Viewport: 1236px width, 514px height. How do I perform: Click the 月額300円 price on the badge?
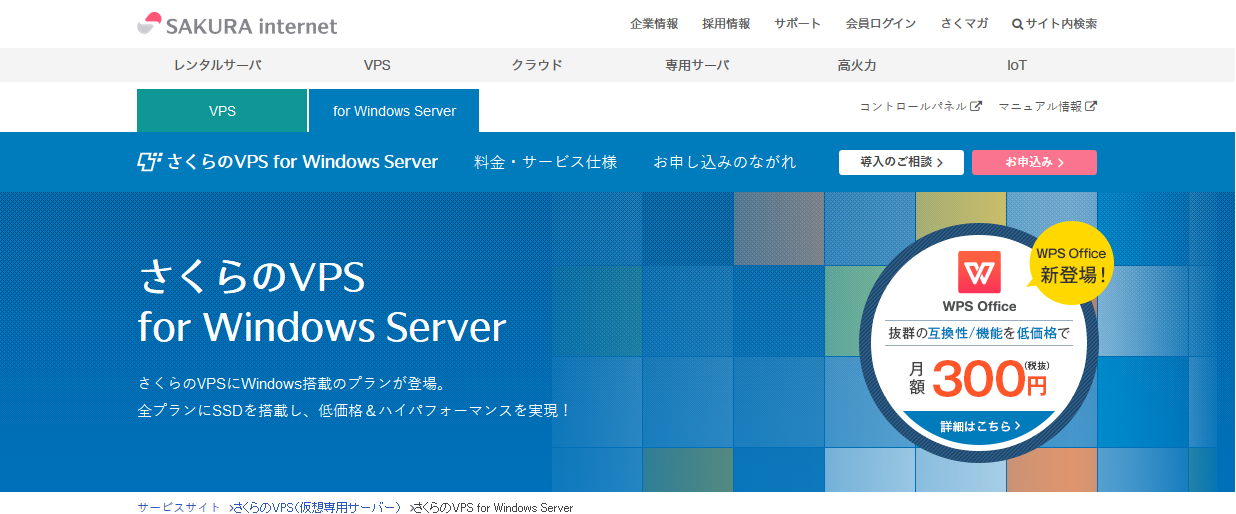click(979, 378)
